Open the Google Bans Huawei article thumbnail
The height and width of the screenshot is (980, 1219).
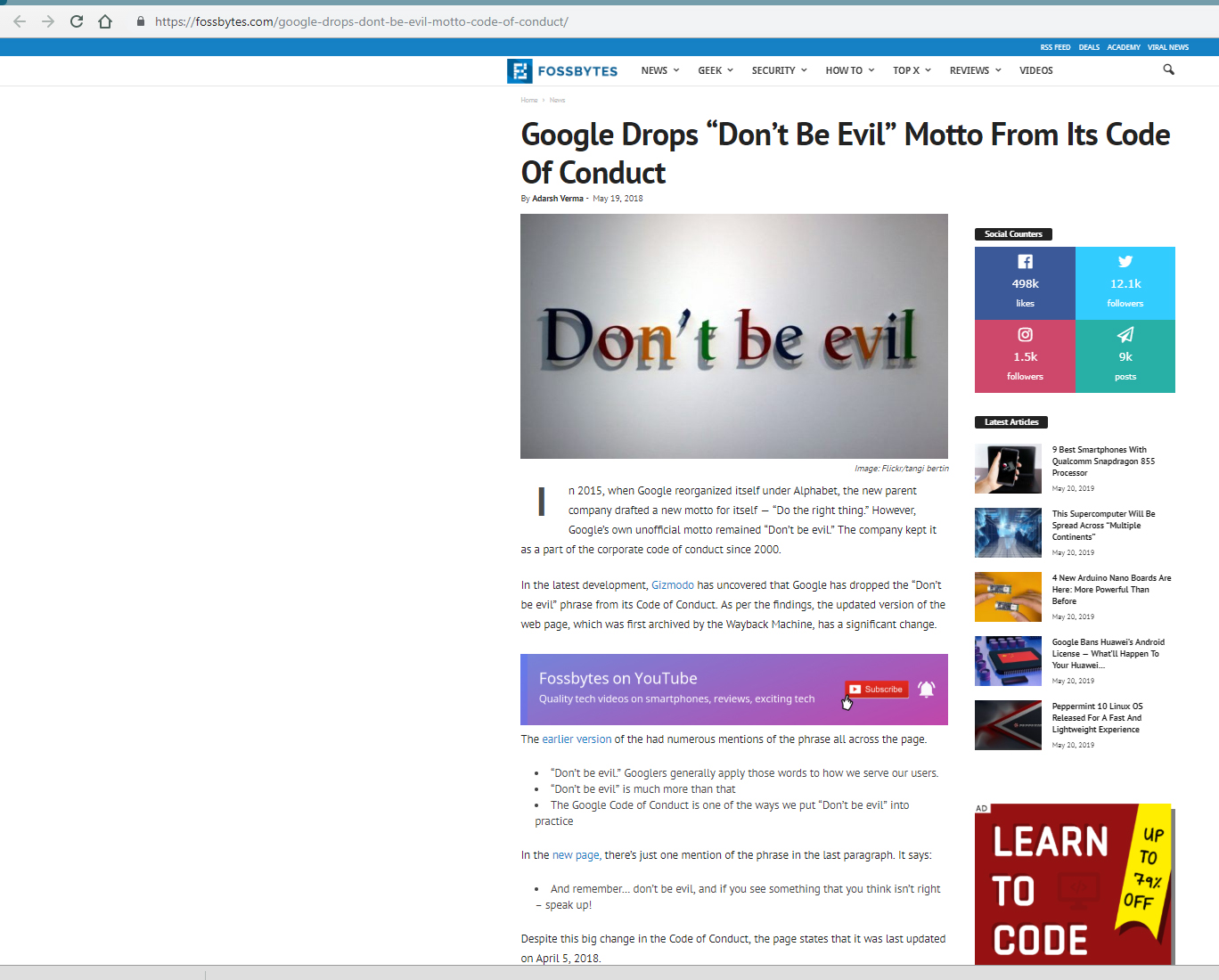(1008, 661)
